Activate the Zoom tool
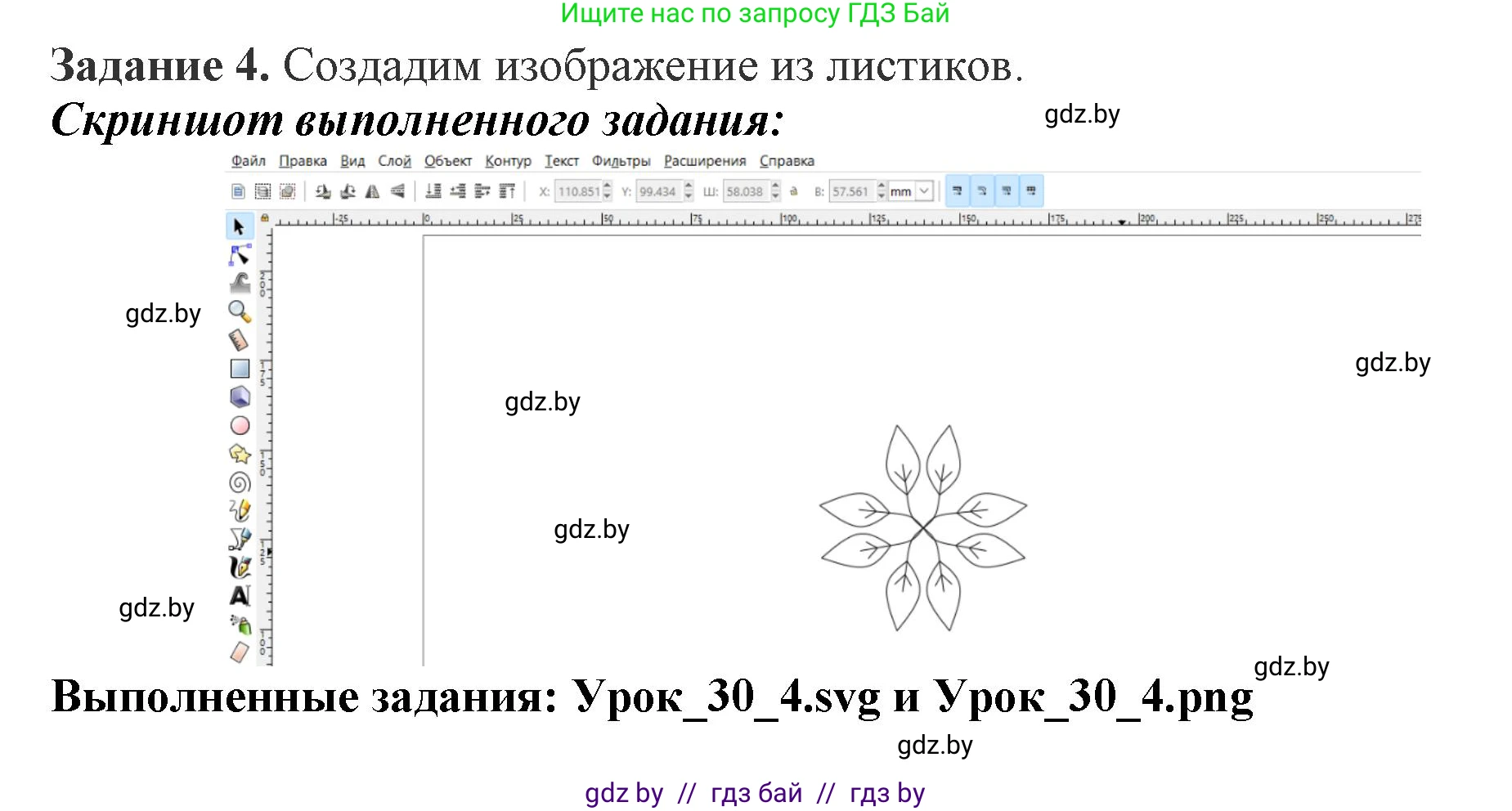The image size is (1512, 811). [x=240, y=311]
